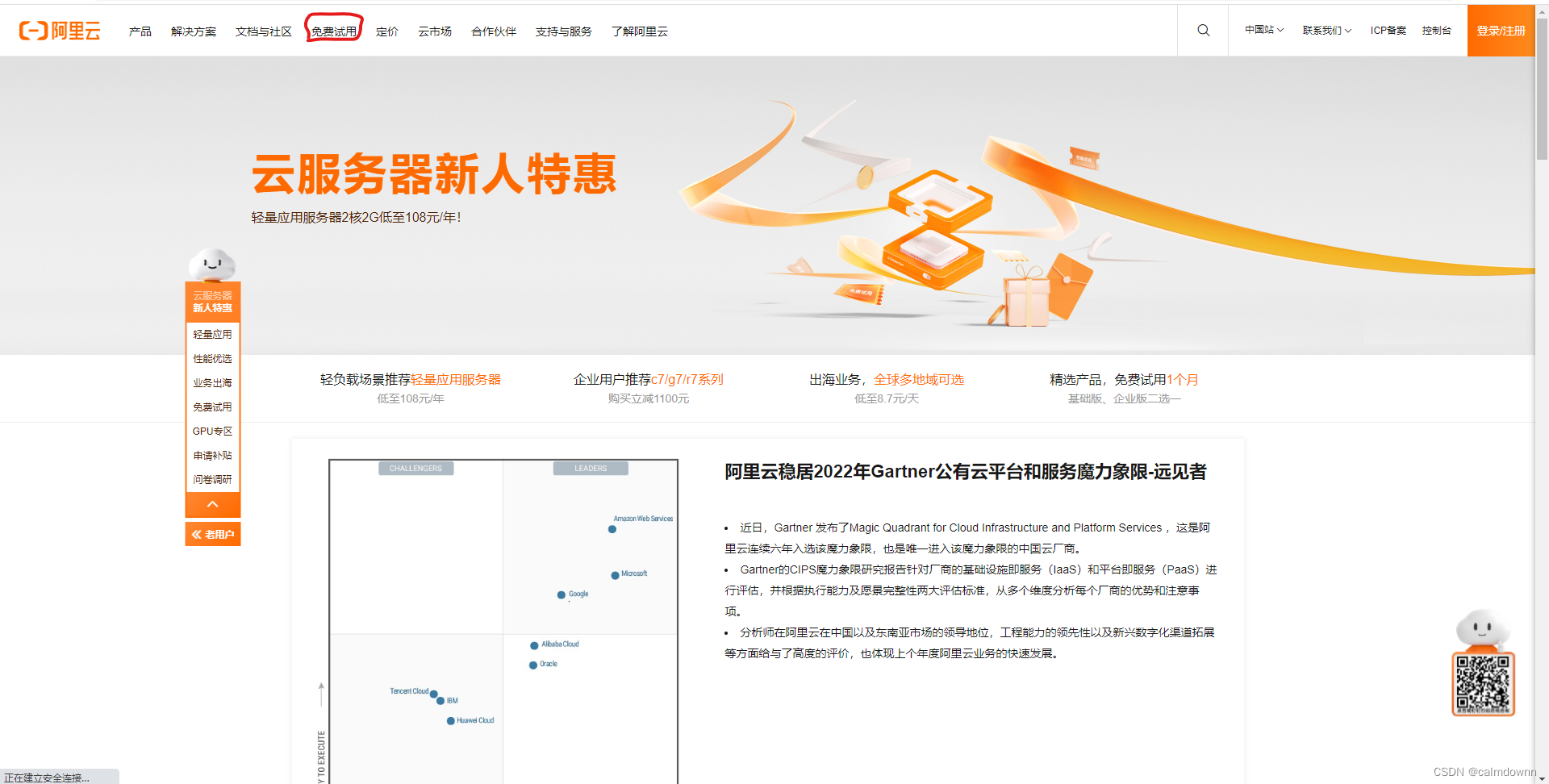Image resolution: width=1549 pixels, height=784 pixels.
Task: Click the Amazon Web Services dot on chart
Action: (612, 529)
